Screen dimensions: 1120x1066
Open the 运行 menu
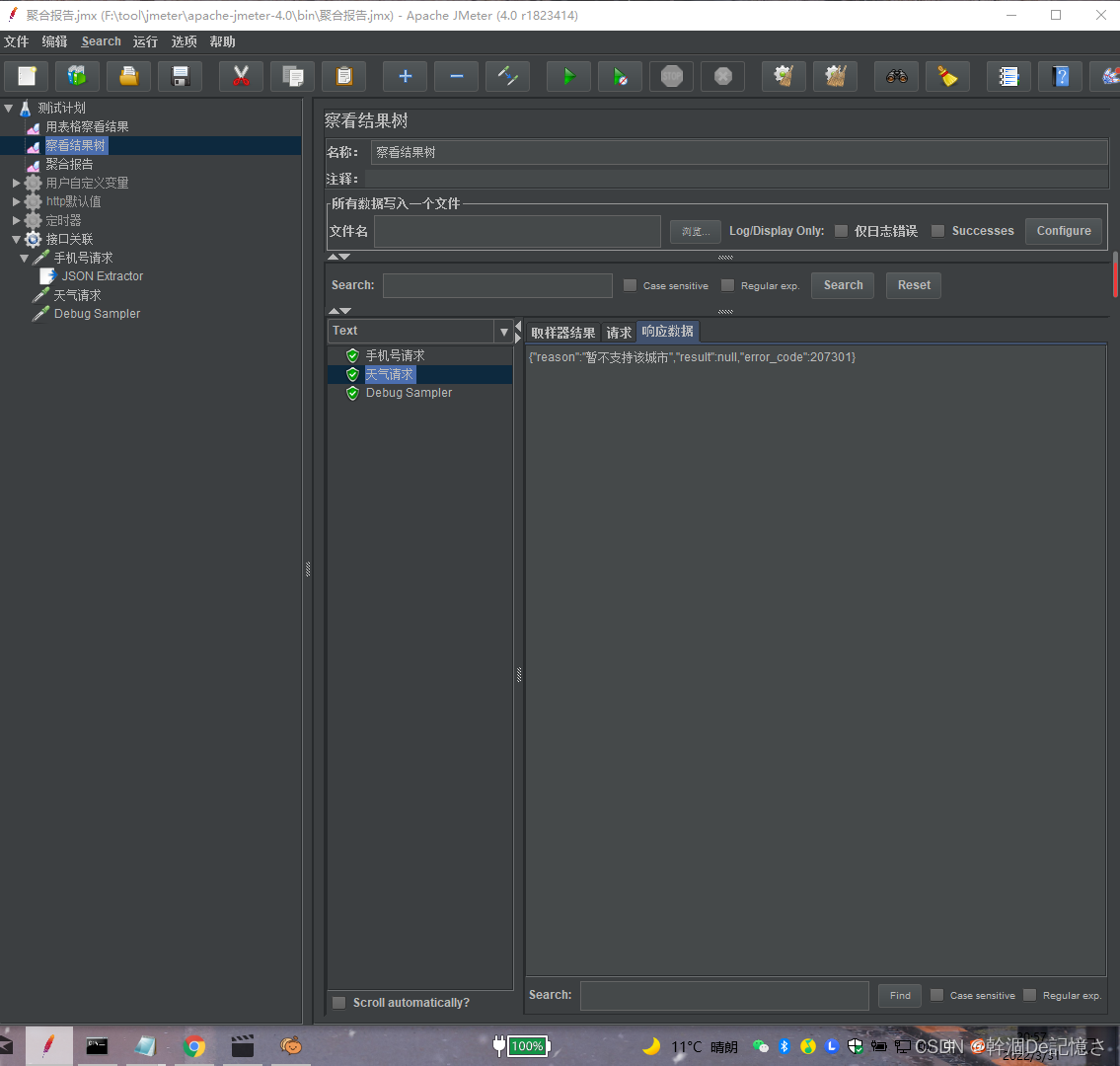145,41
